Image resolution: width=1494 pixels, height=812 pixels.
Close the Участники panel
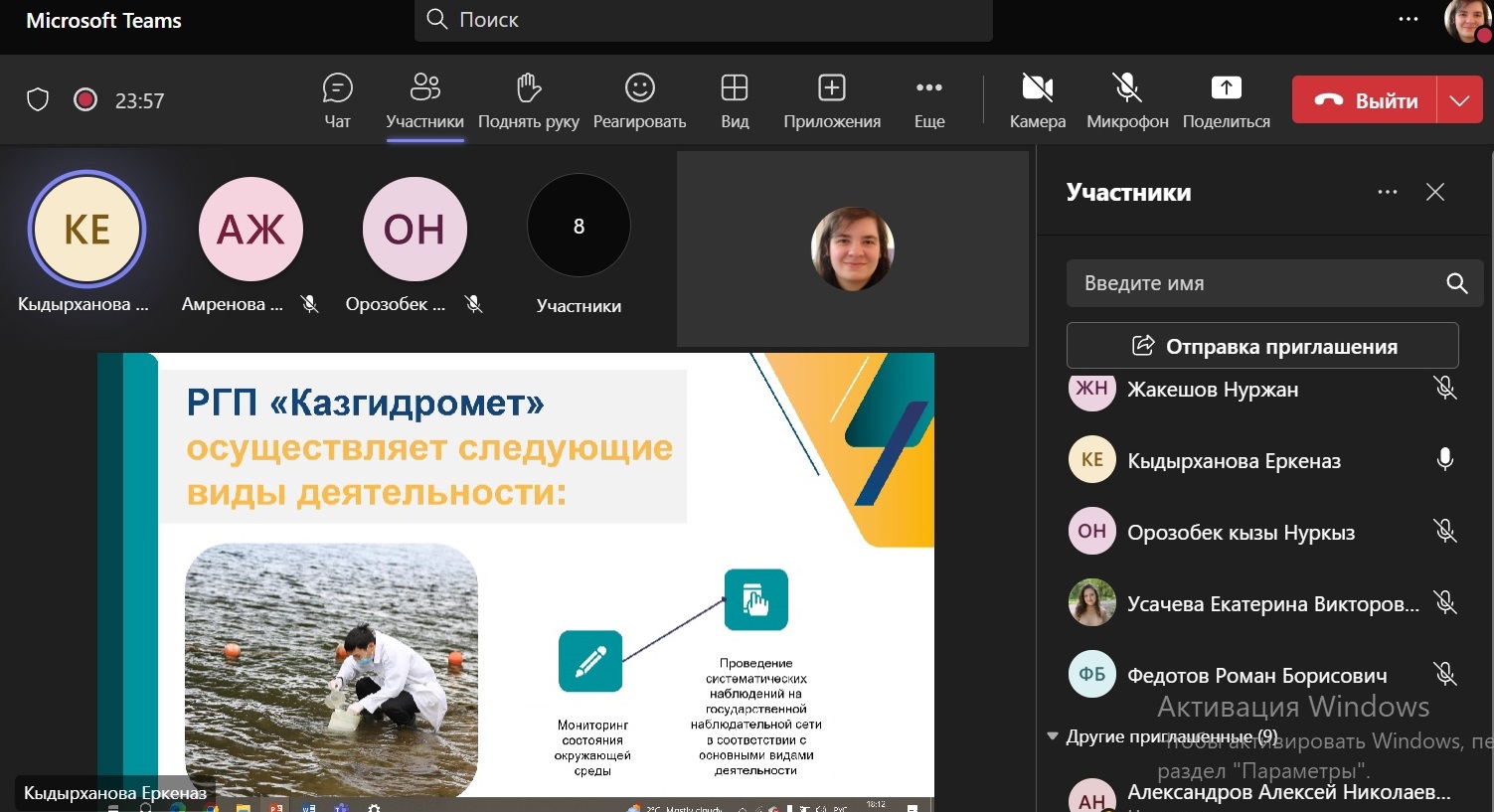tap(1435, 192)
